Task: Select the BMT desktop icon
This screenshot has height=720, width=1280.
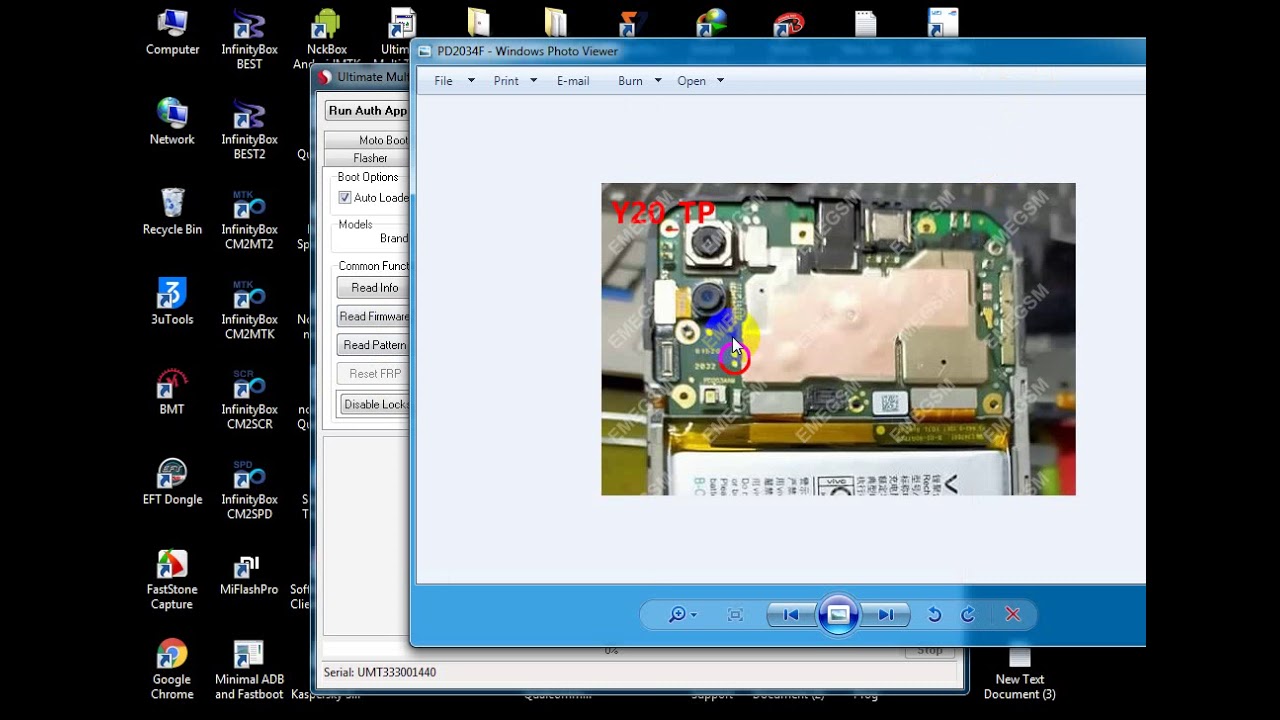Action: 172,392
